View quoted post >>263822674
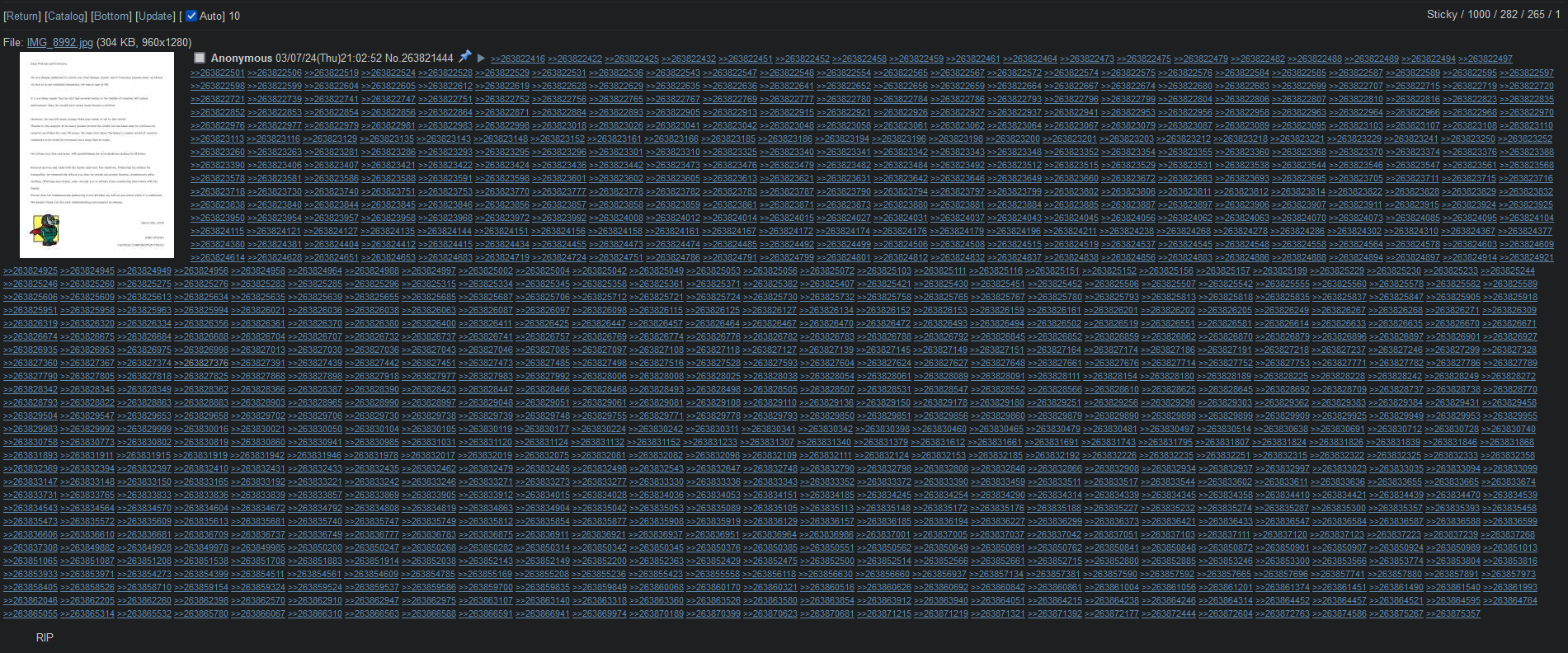The image size is (1568, 653). 1128,86
